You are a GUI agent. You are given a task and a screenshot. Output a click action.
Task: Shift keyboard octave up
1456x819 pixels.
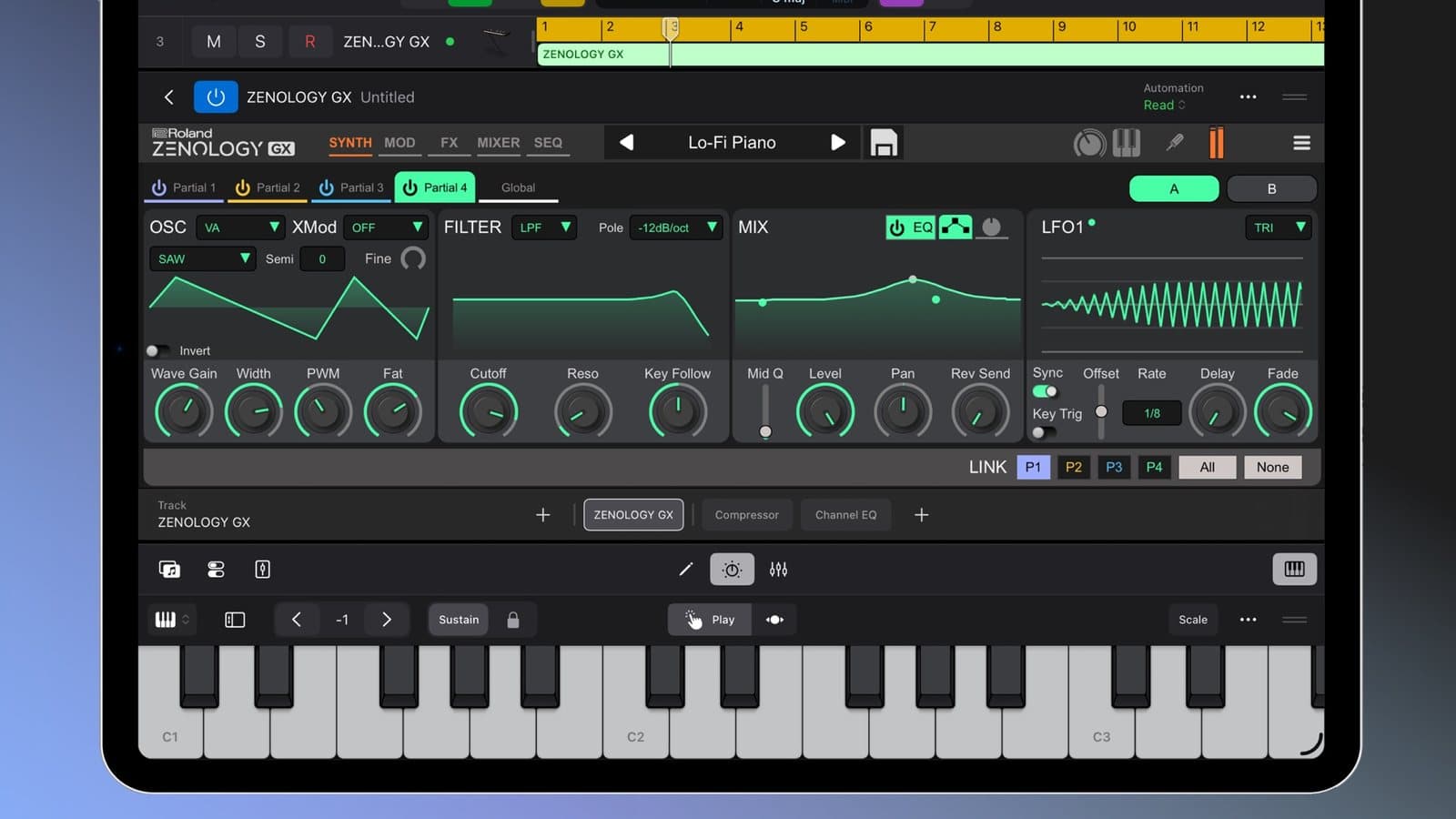(387, 620)
